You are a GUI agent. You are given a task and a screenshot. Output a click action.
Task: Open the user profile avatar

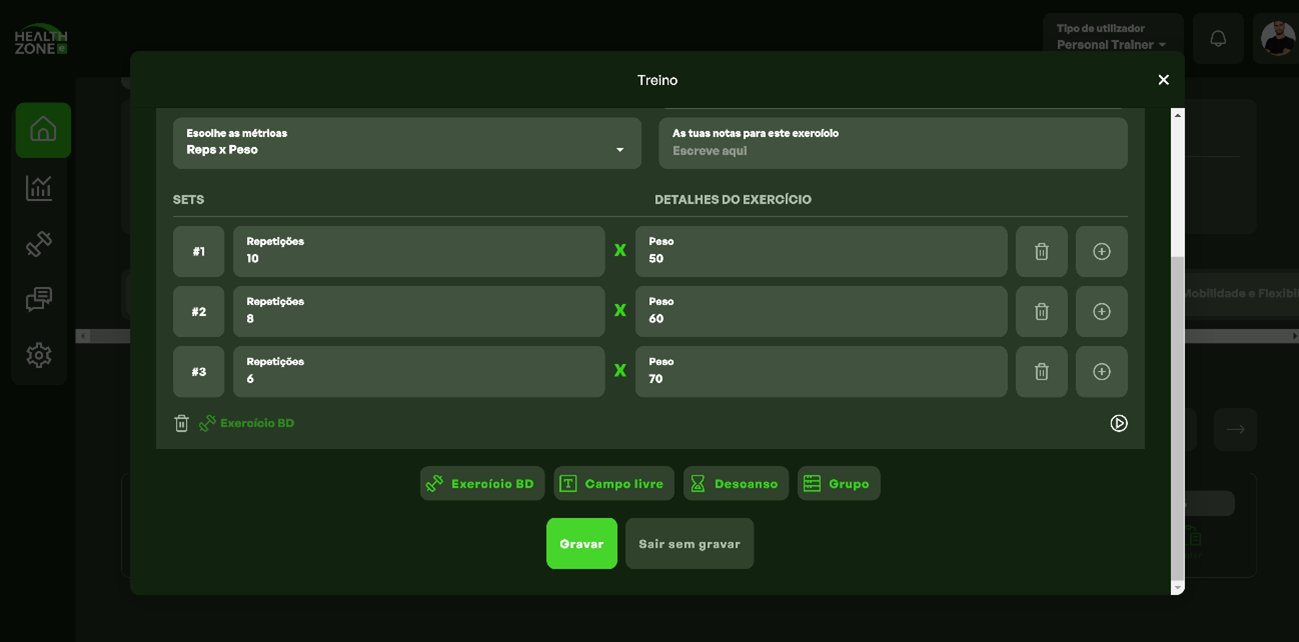[1277, 39]
